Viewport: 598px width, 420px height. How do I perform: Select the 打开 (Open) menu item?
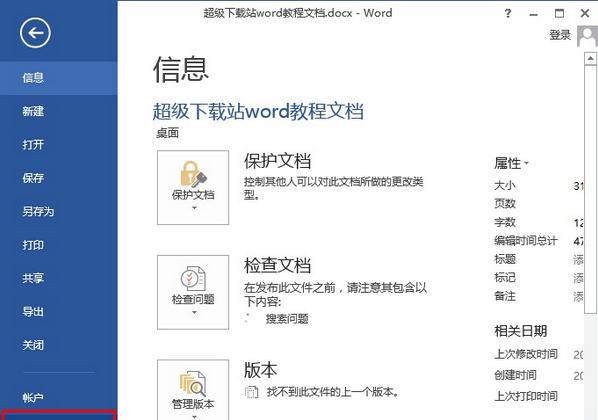[x=59, y=145]
